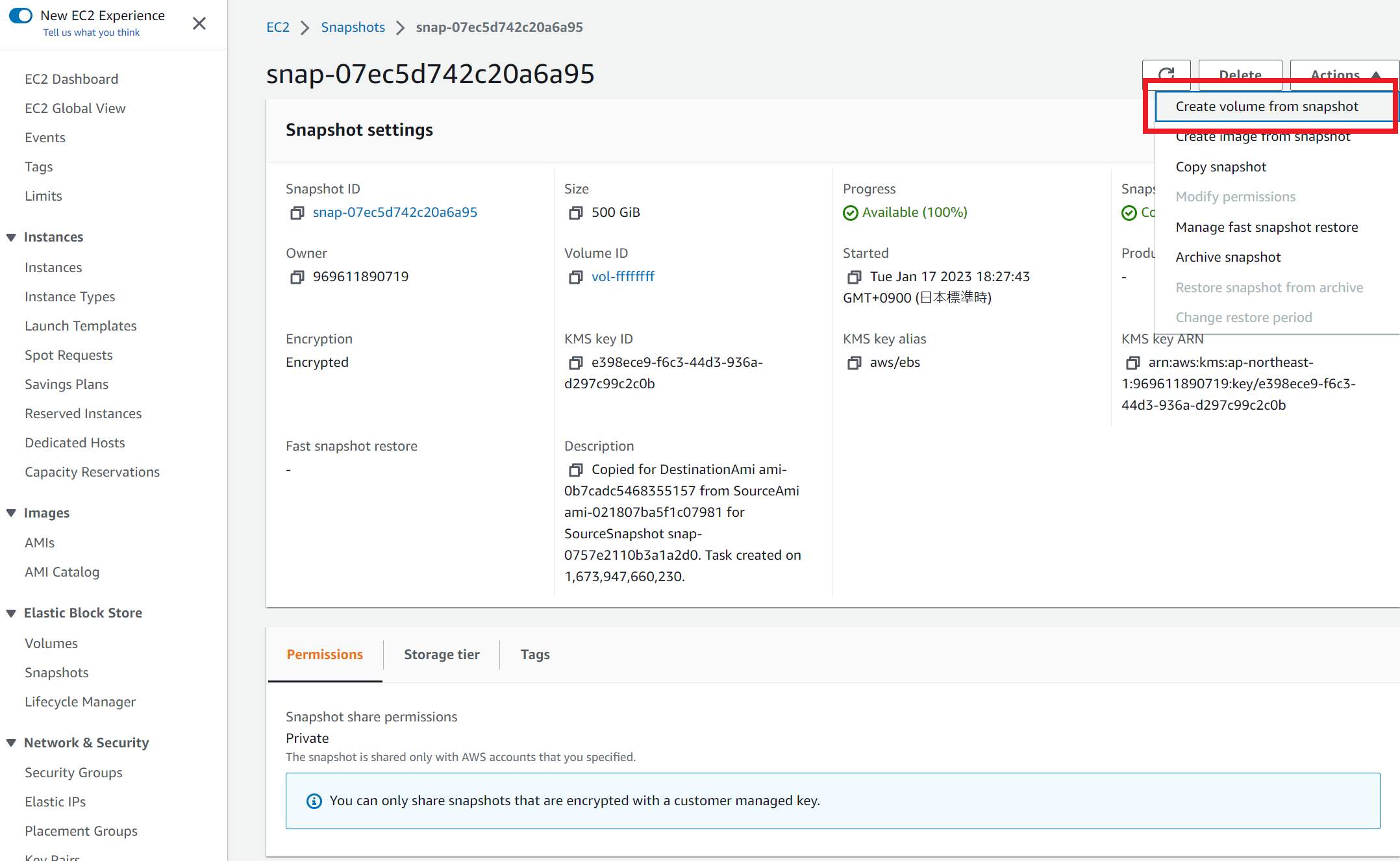
Task: Copy the aws/ebs KMS key alias icon
Action: coord(854,363)
